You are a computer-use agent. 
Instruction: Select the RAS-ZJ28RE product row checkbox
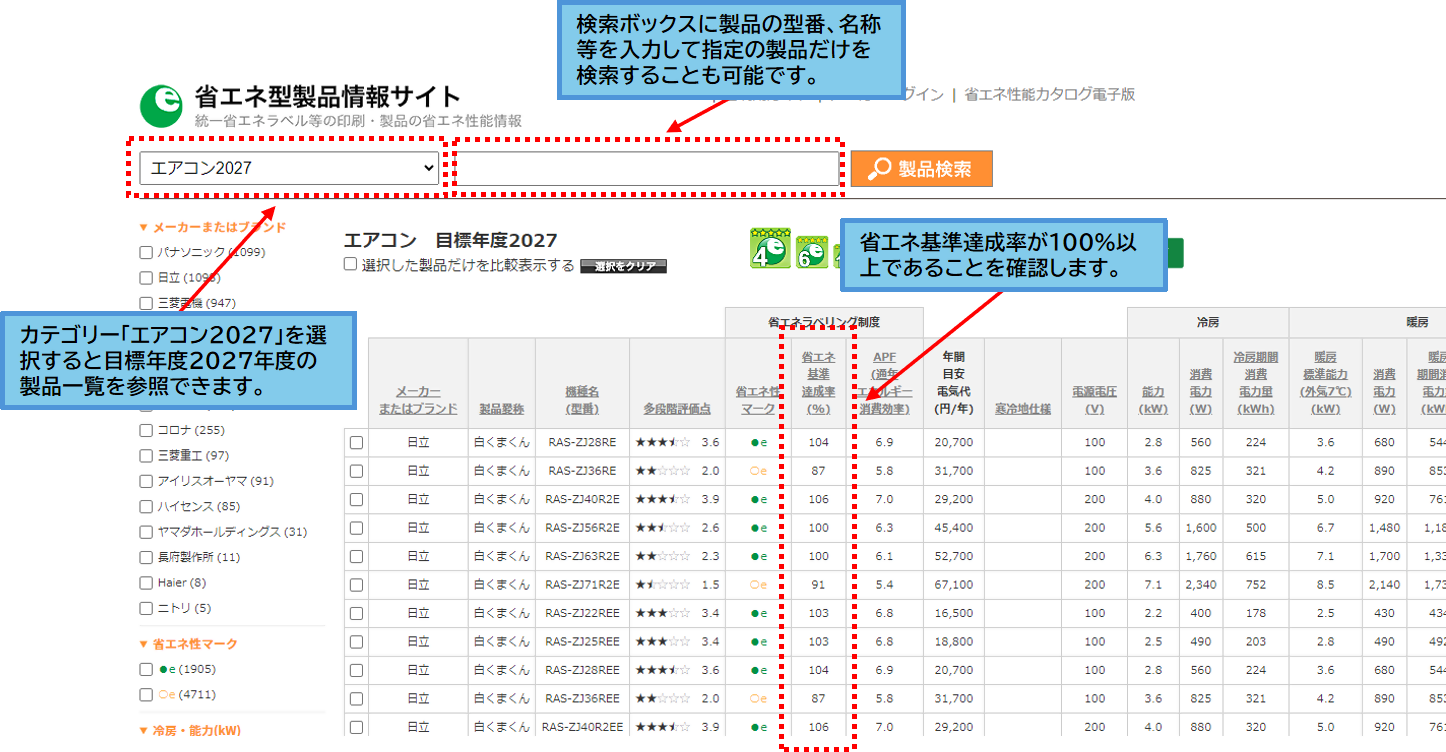tap(356, 443)
